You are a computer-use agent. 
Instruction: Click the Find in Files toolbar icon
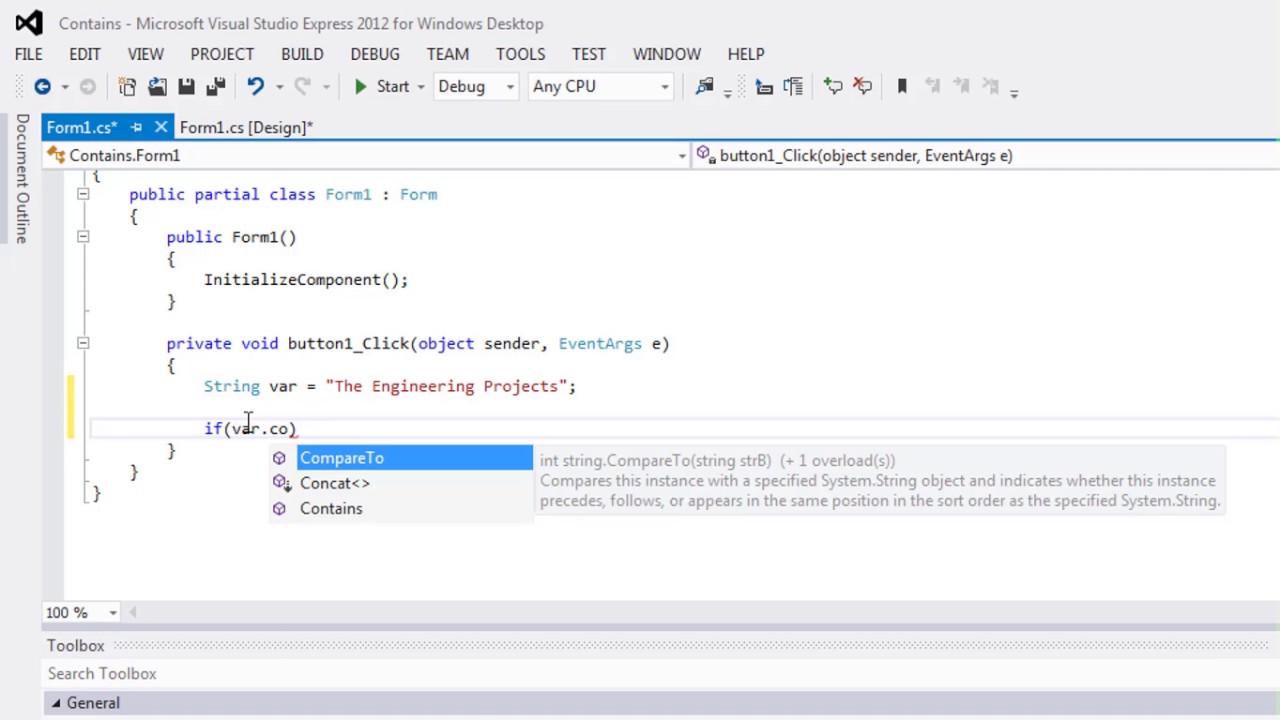[705, 87]
